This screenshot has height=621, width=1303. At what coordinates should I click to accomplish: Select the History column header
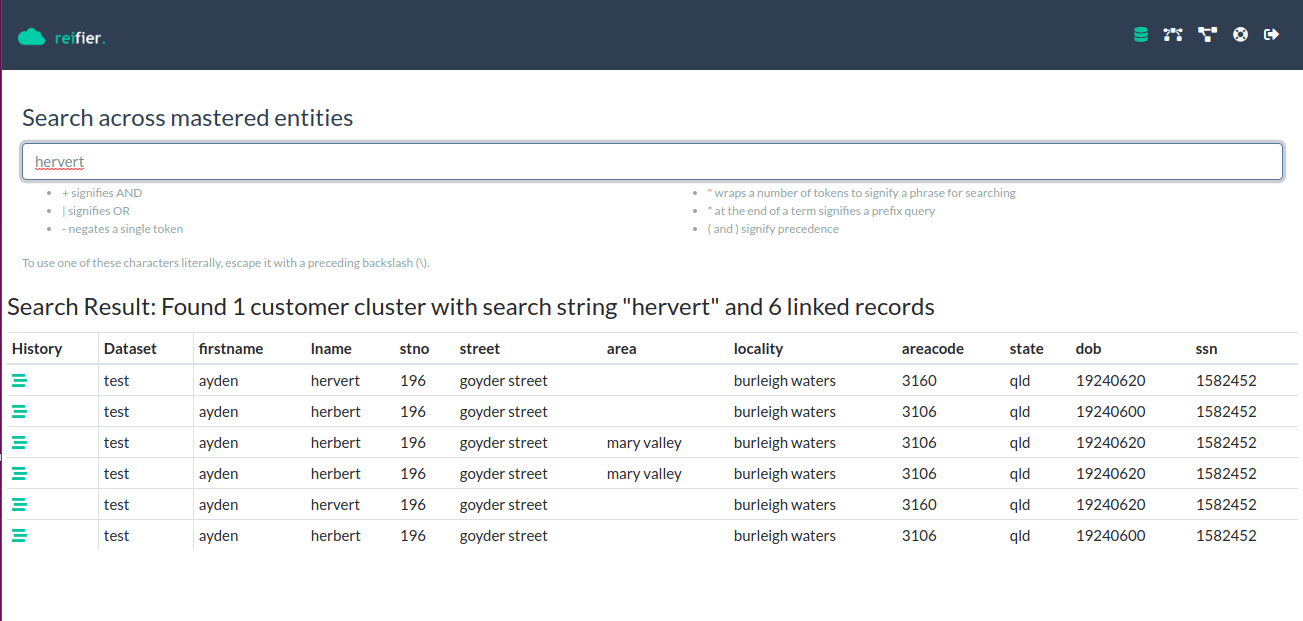(37, 348)
